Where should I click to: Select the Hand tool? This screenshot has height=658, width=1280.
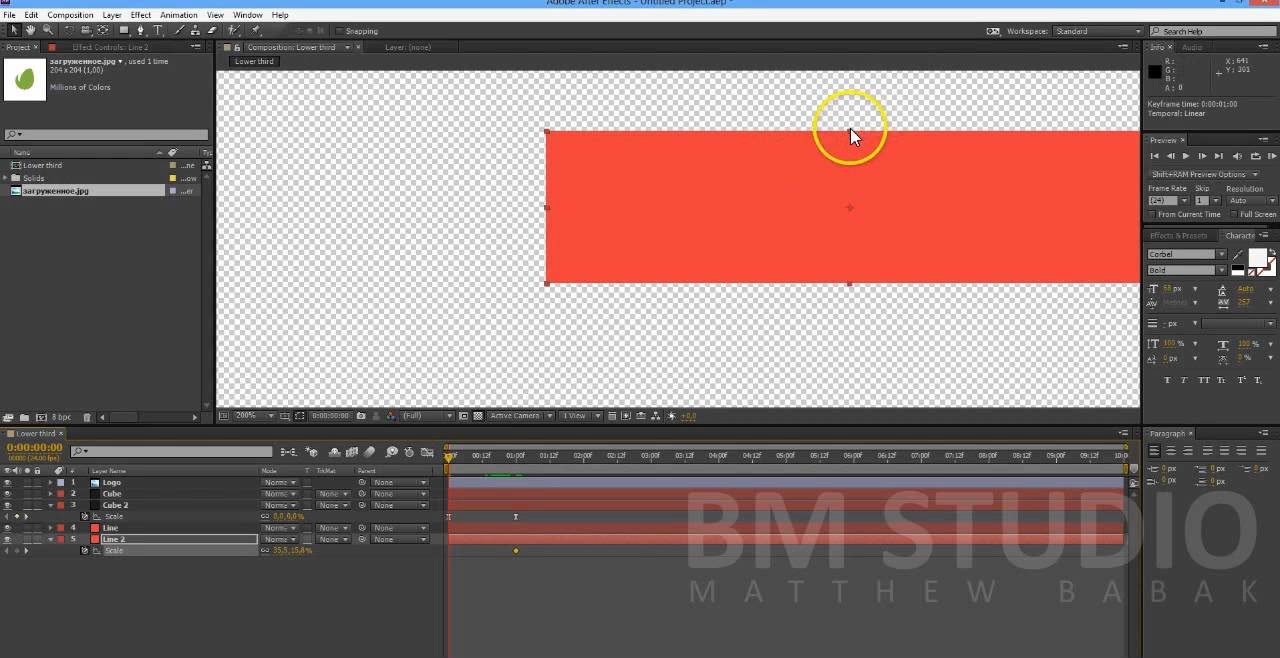30,30
